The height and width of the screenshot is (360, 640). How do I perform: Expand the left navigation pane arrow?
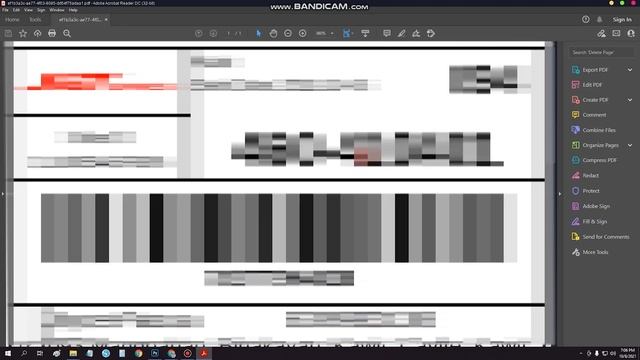[2, 194]
